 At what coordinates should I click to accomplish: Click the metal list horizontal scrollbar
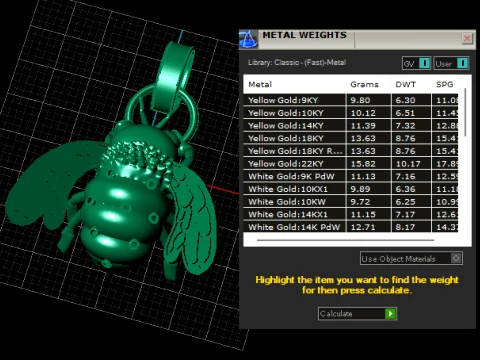pos(345,240)
